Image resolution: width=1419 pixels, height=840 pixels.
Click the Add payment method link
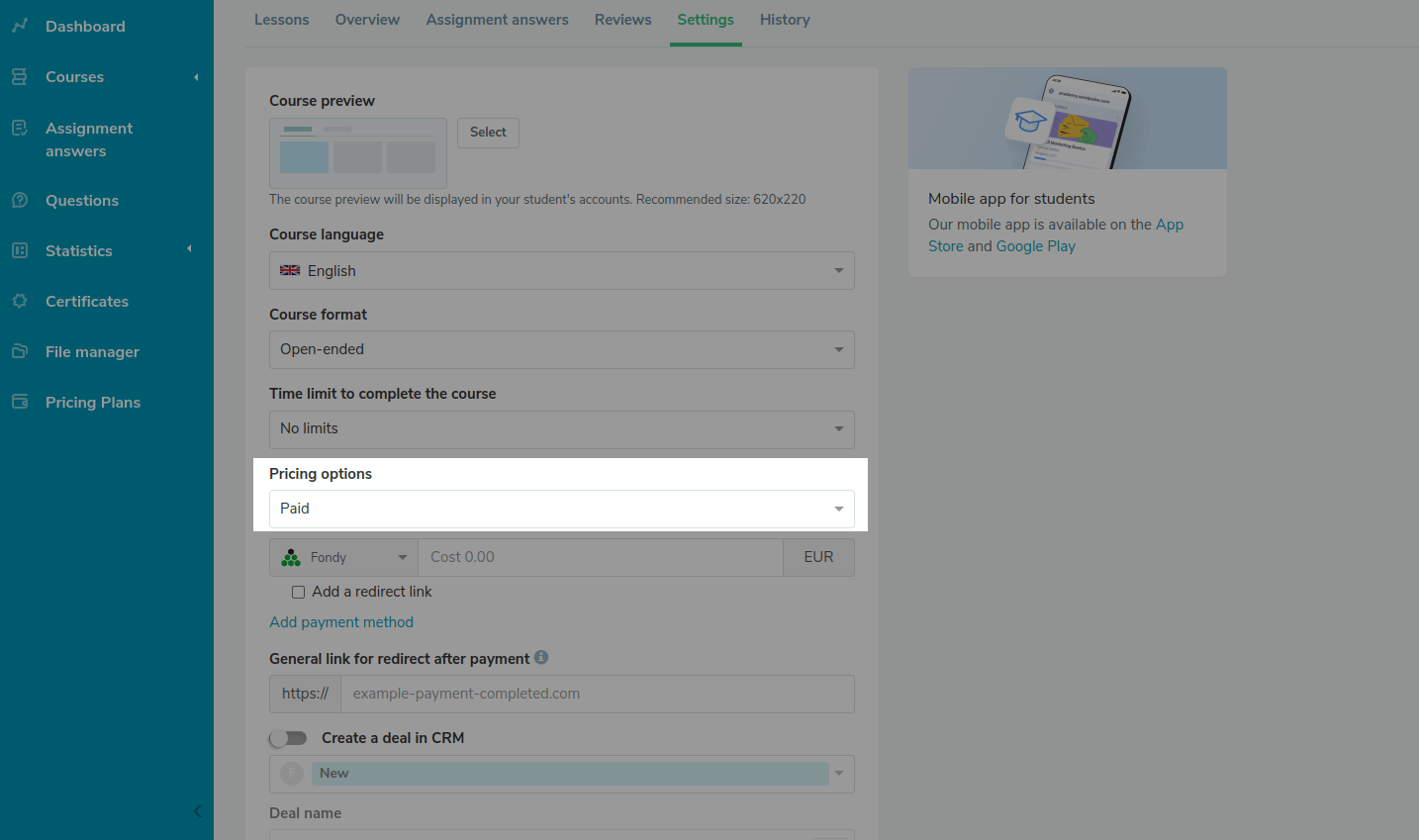pos(341,622)
